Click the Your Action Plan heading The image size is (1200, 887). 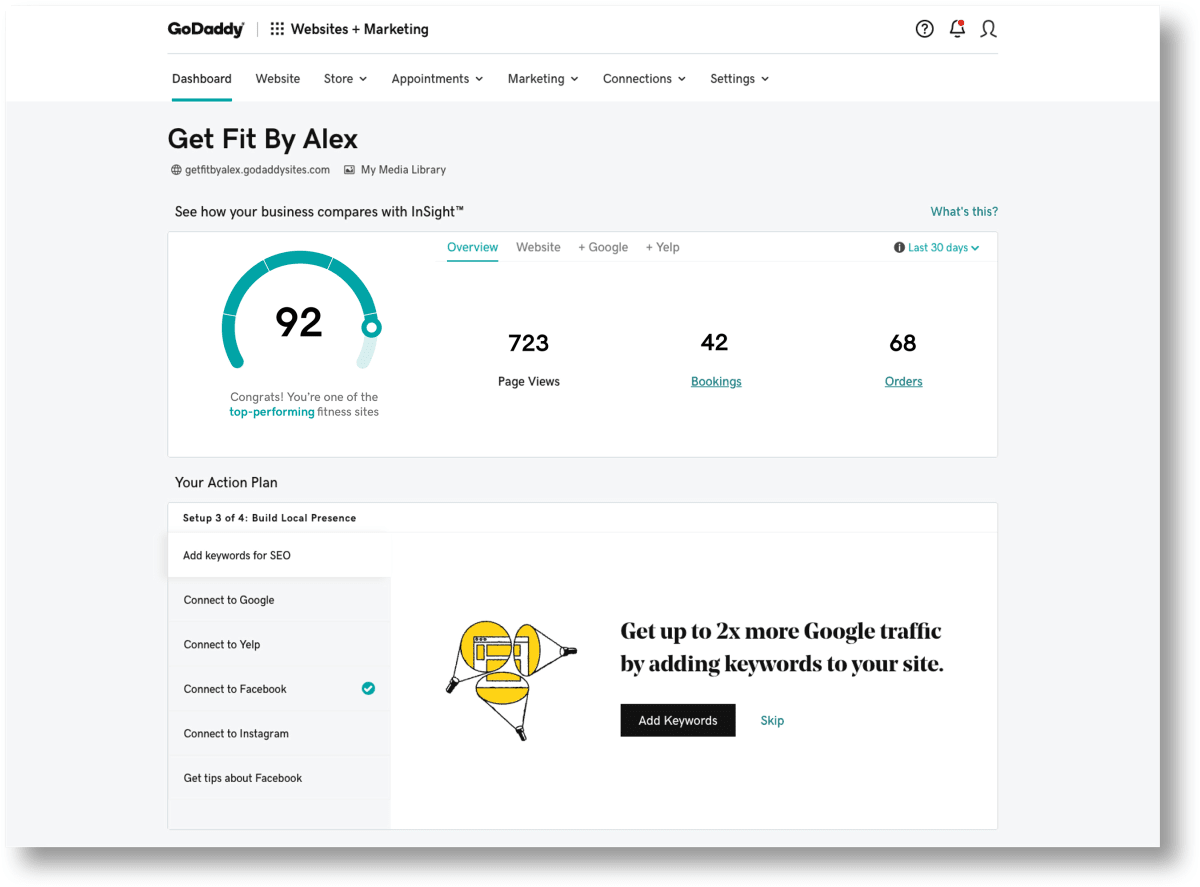click(226, 482)
